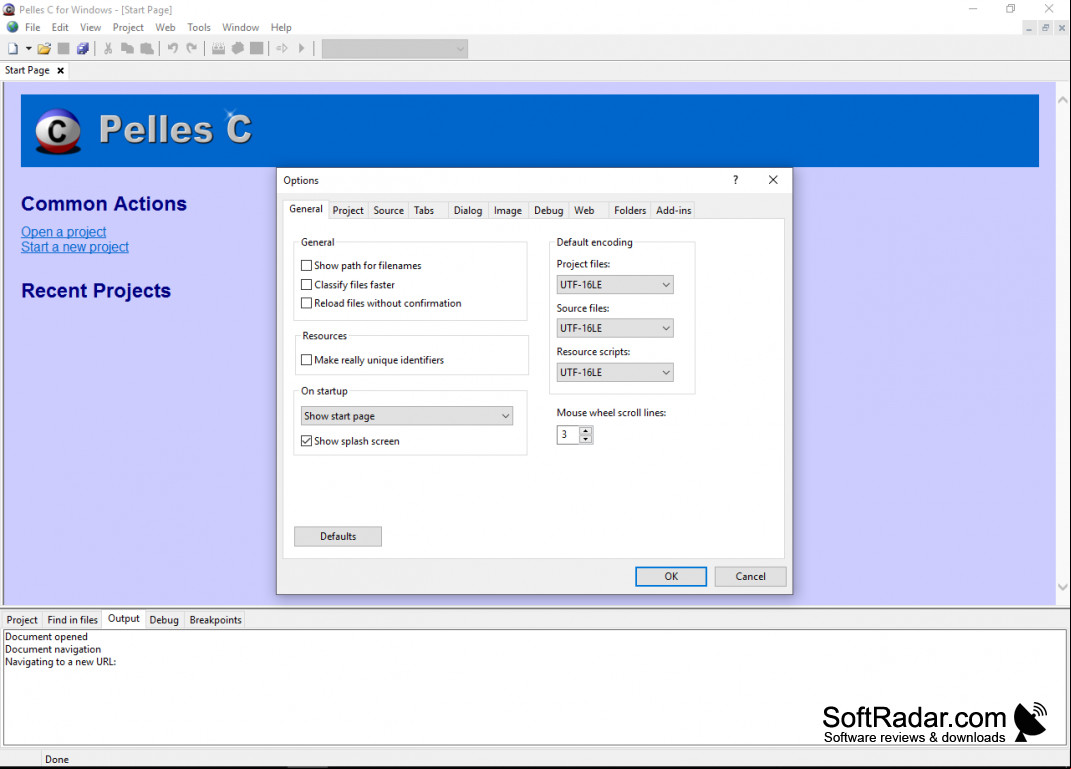Click the Options dialog help question mark
Screen dimensions: 1071x769
pyautogui.click(x=736, y=180)
